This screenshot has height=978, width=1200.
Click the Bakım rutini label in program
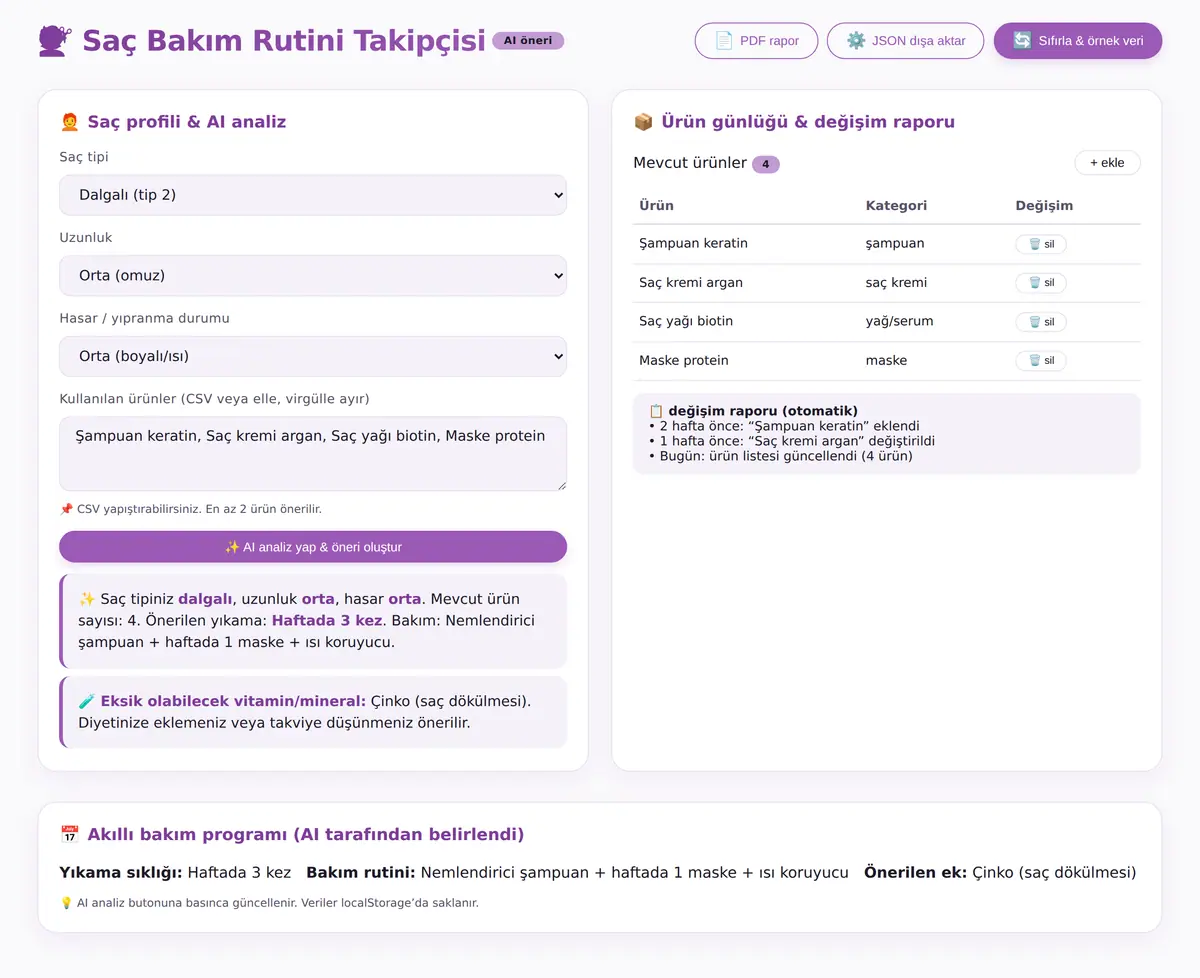[361, 872]
